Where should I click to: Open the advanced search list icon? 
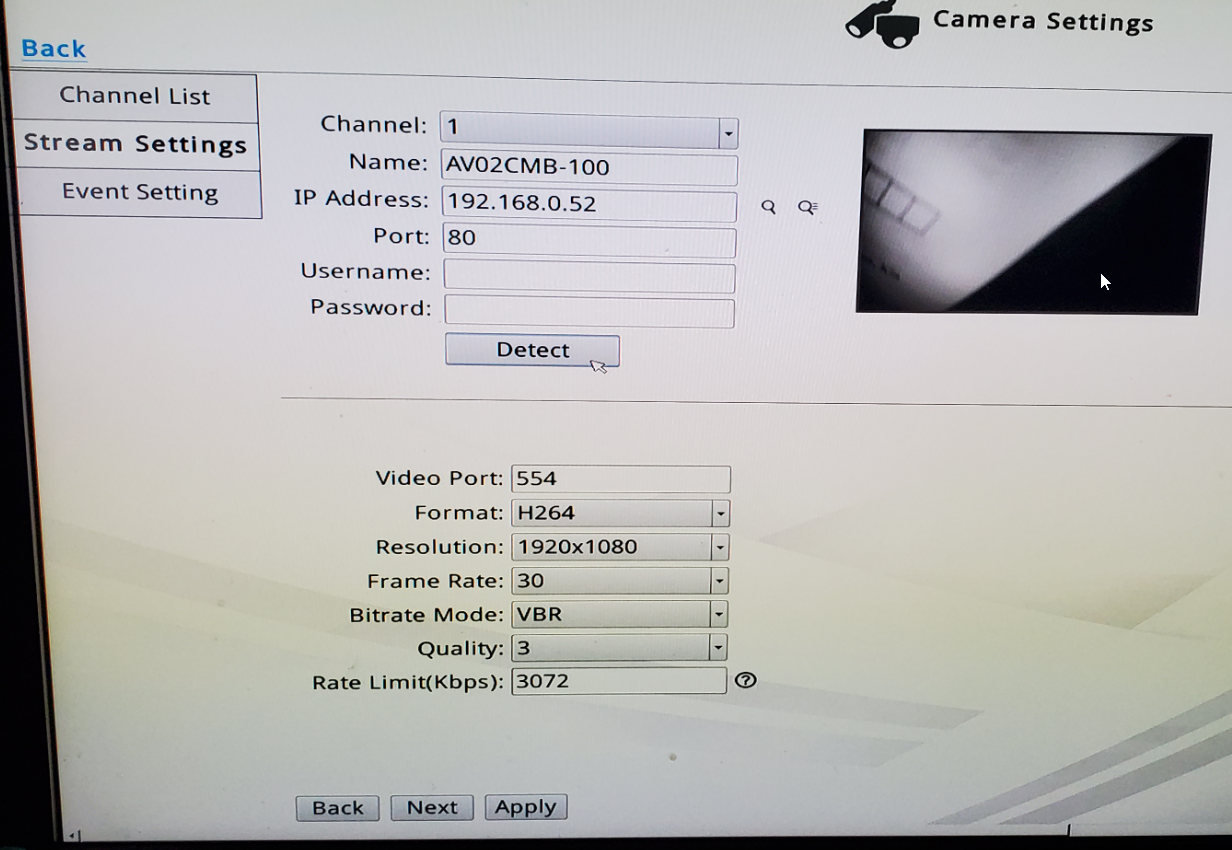pyautogui.click(x=808, y=207)
